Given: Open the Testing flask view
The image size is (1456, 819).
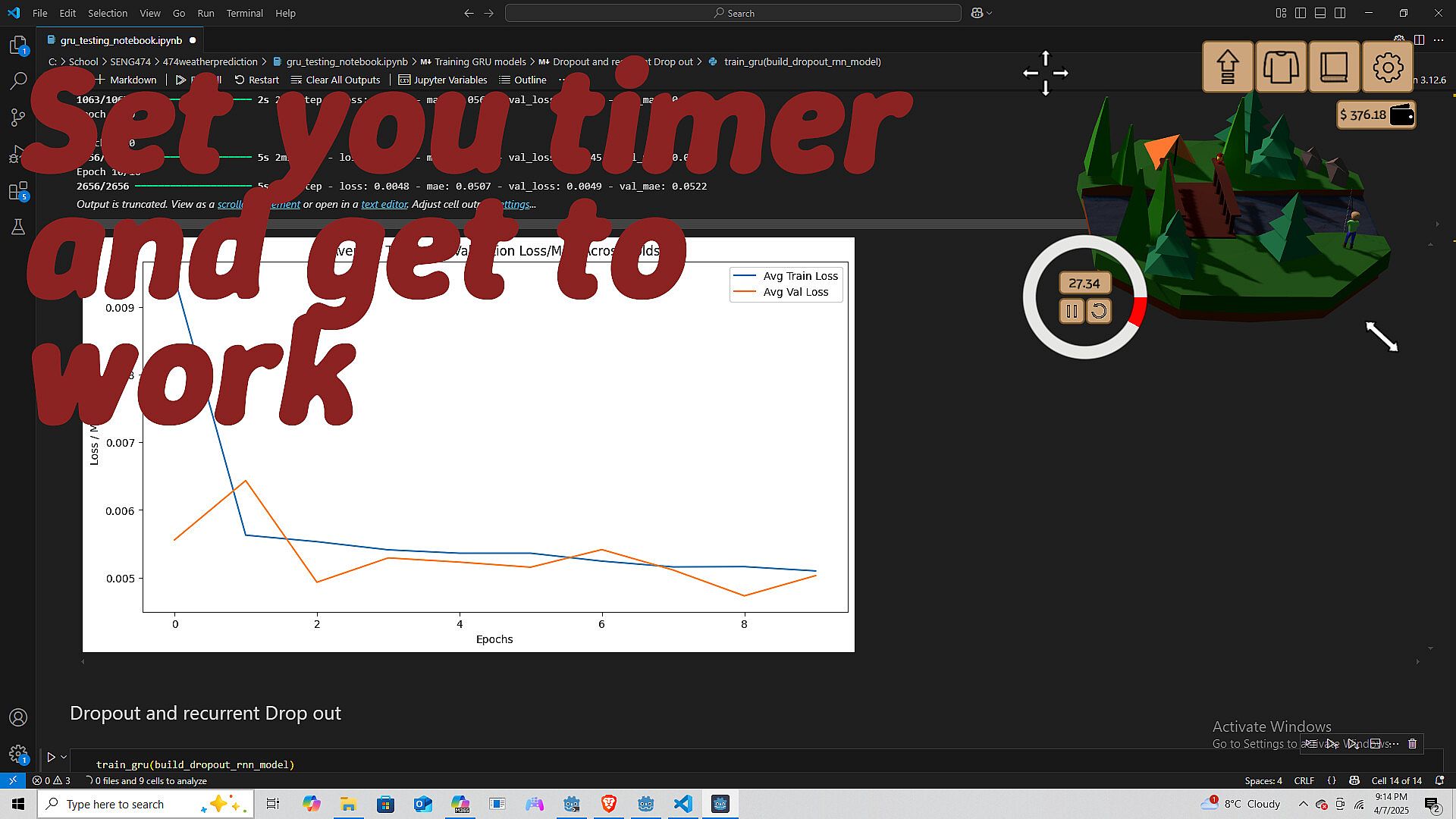Looking at the screenshot, I should coord(18,227).
